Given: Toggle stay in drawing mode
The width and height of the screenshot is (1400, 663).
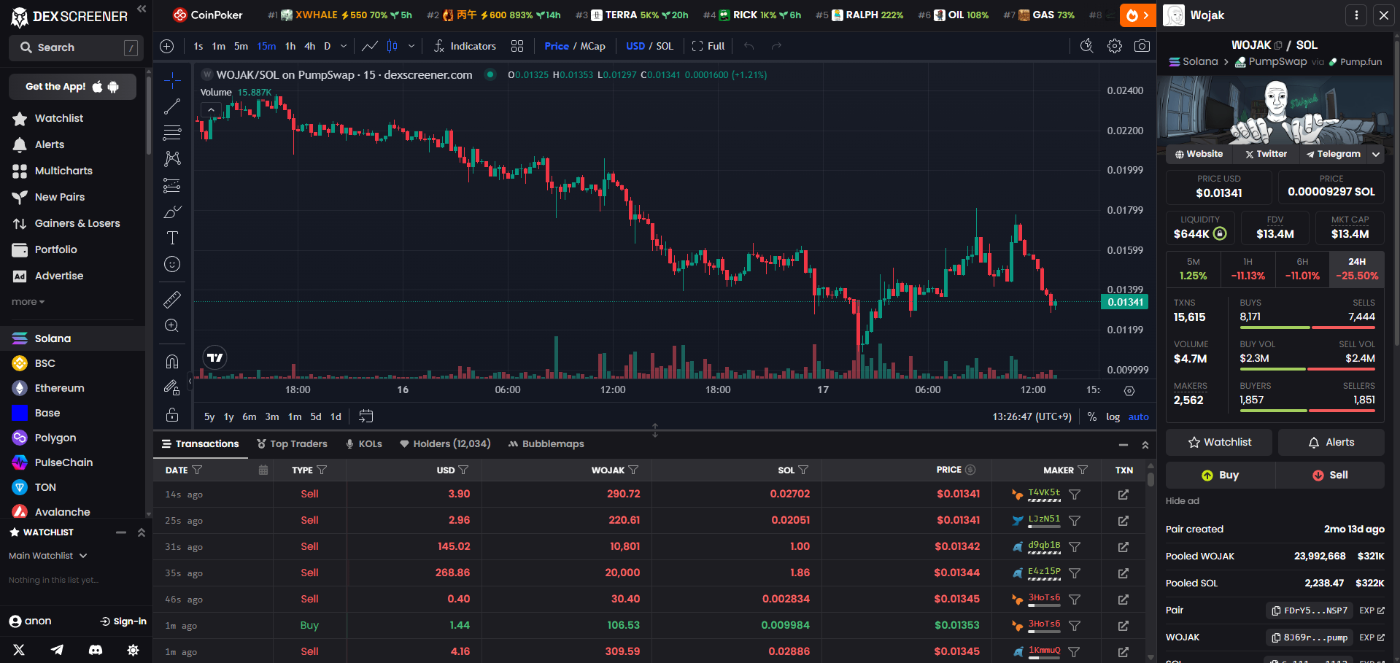Looking at the screenshot, I should (x=172, y=387).
